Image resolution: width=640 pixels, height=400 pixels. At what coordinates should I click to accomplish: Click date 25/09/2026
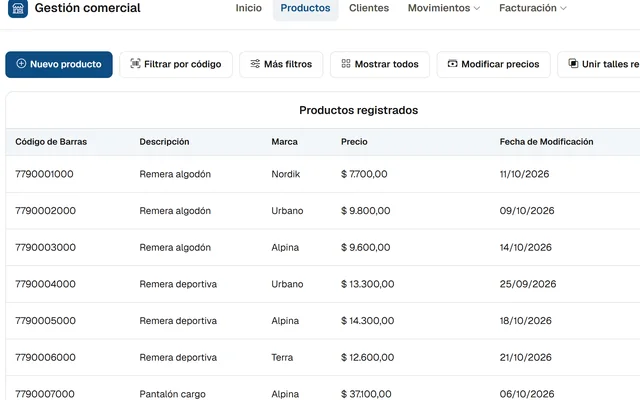point(528,284)
